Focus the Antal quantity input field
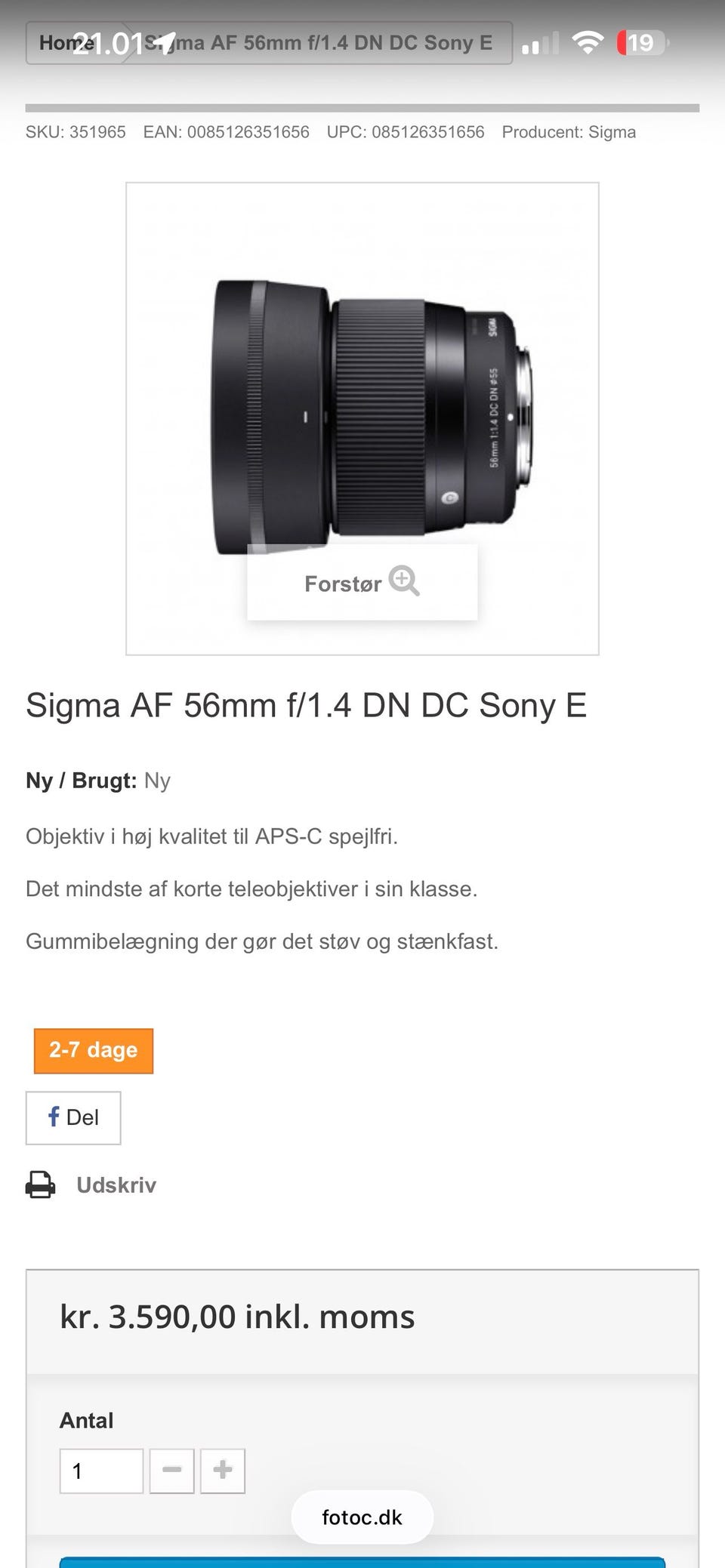725x1568 pixels. pos(101,1470)
